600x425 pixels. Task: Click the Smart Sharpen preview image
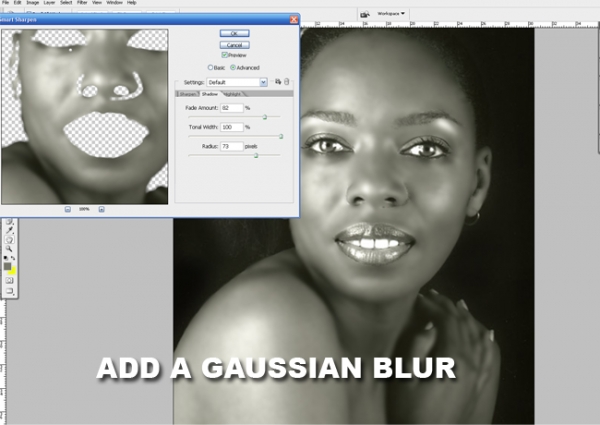pos(85,117)
